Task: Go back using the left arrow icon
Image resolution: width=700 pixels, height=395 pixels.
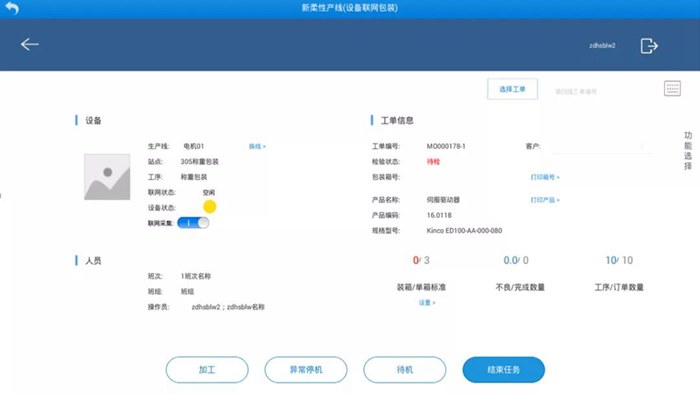Action: [29, 44]
